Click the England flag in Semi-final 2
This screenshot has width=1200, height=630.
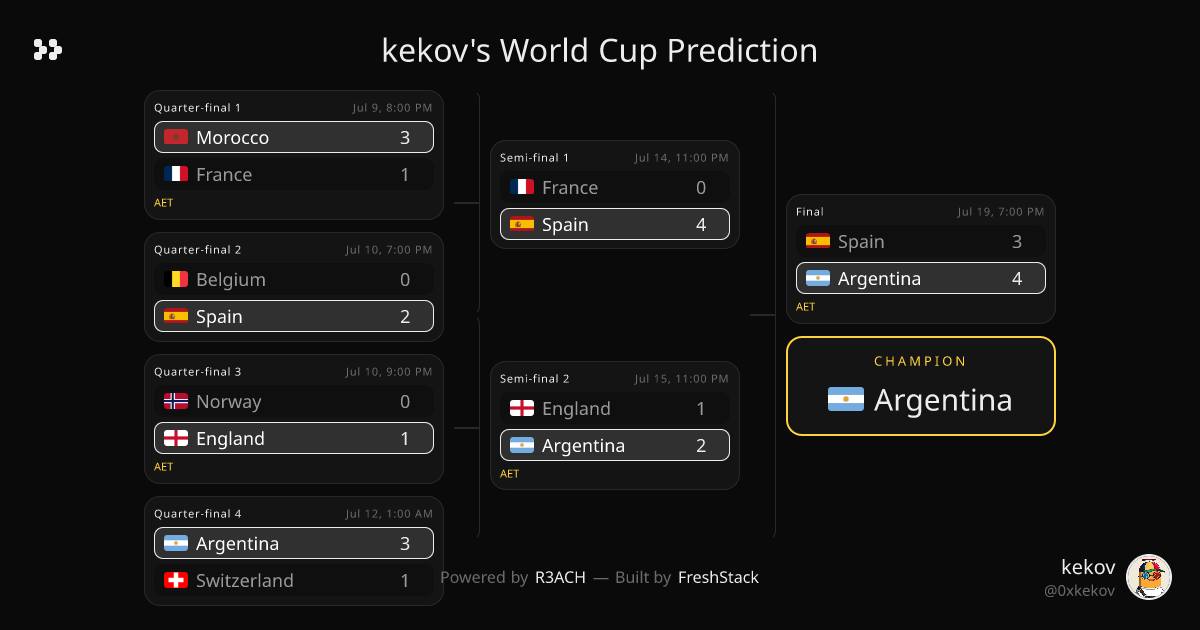point(522,408)
